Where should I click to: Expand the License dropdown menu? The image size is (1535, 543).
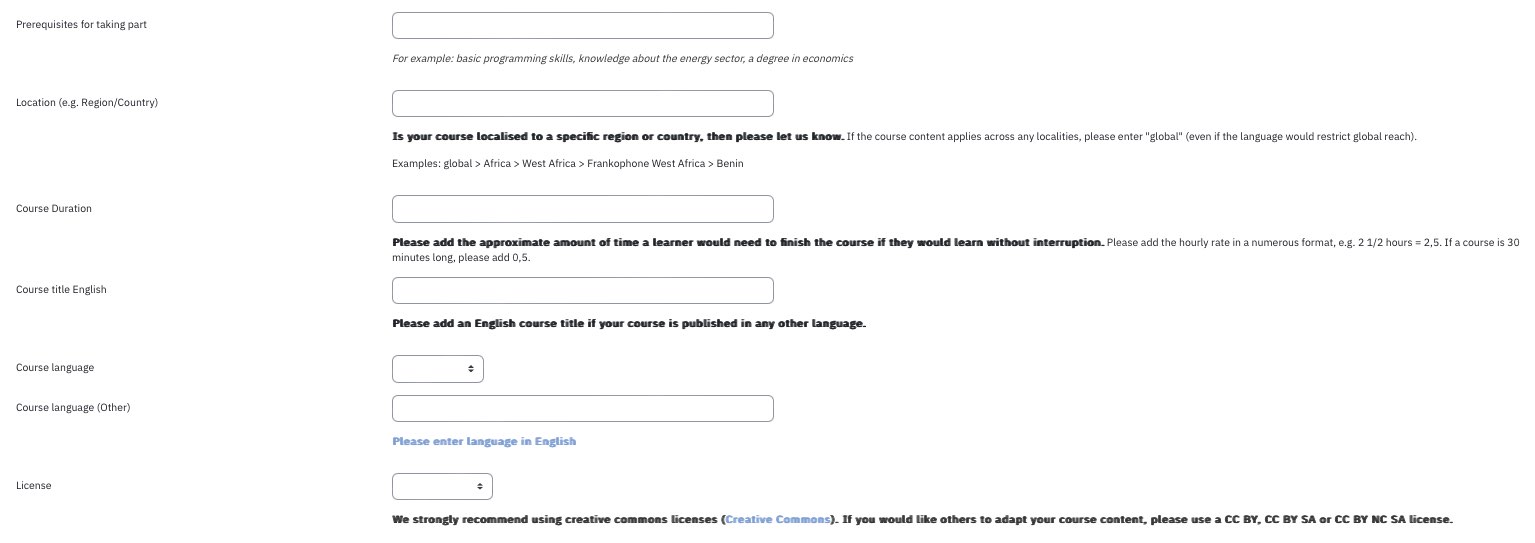coord(442,487)
